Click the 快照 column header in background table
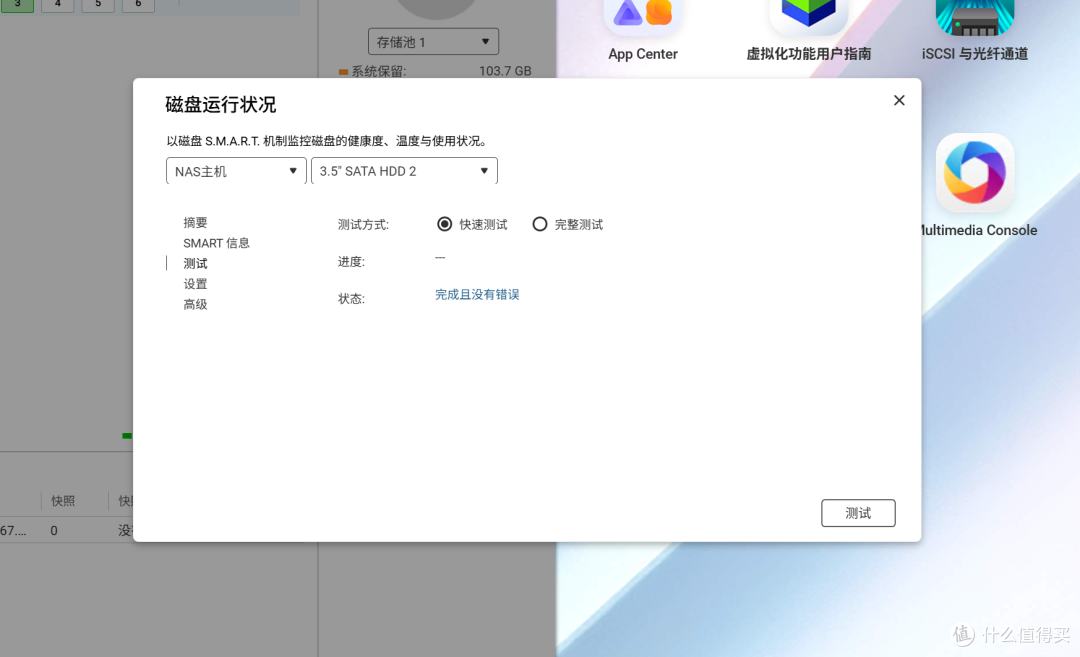The height and width of the screenshot is (657, 1080). pos(63,501)
